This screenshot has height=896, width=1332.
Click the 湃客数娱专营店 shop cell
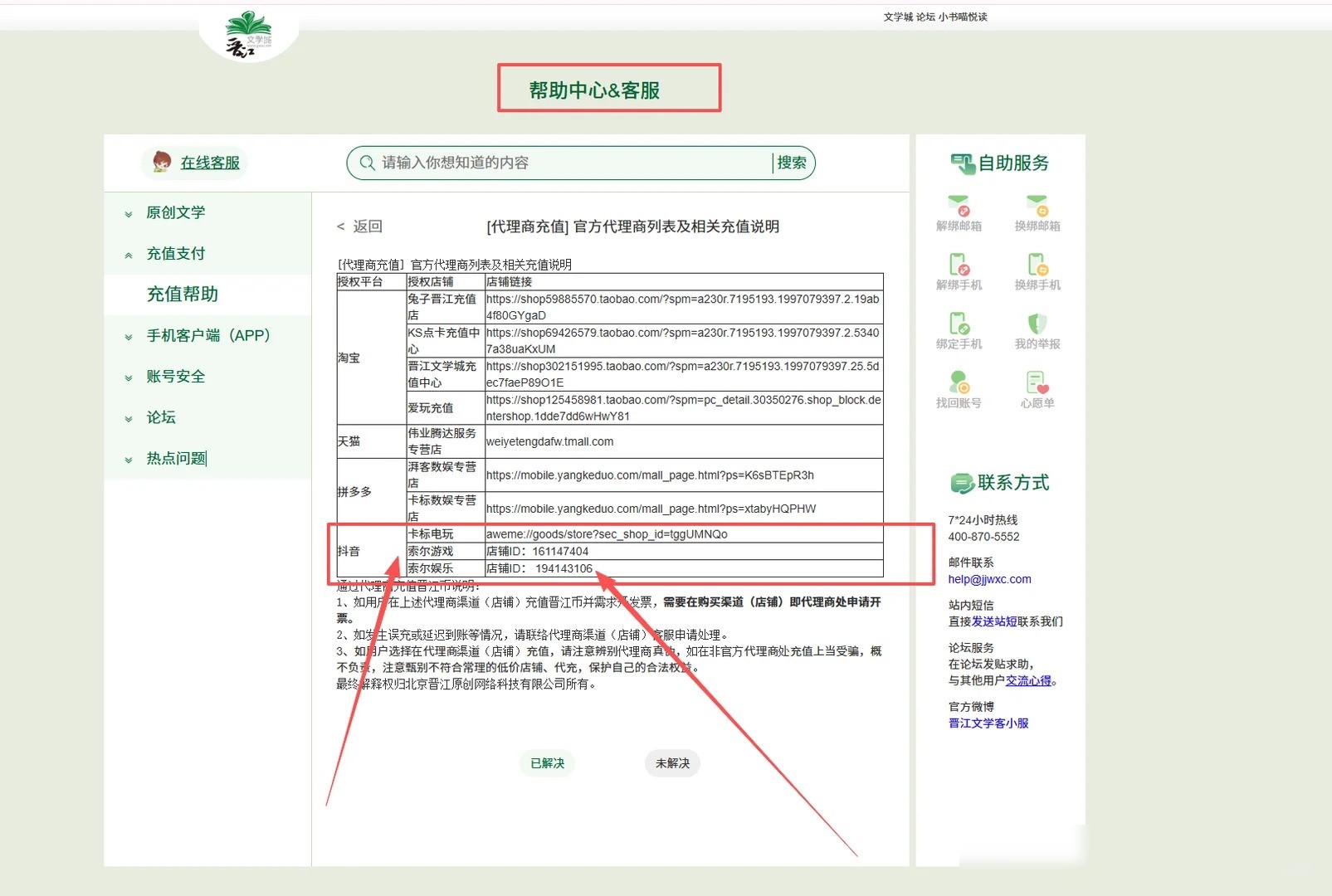coord(444,475)
